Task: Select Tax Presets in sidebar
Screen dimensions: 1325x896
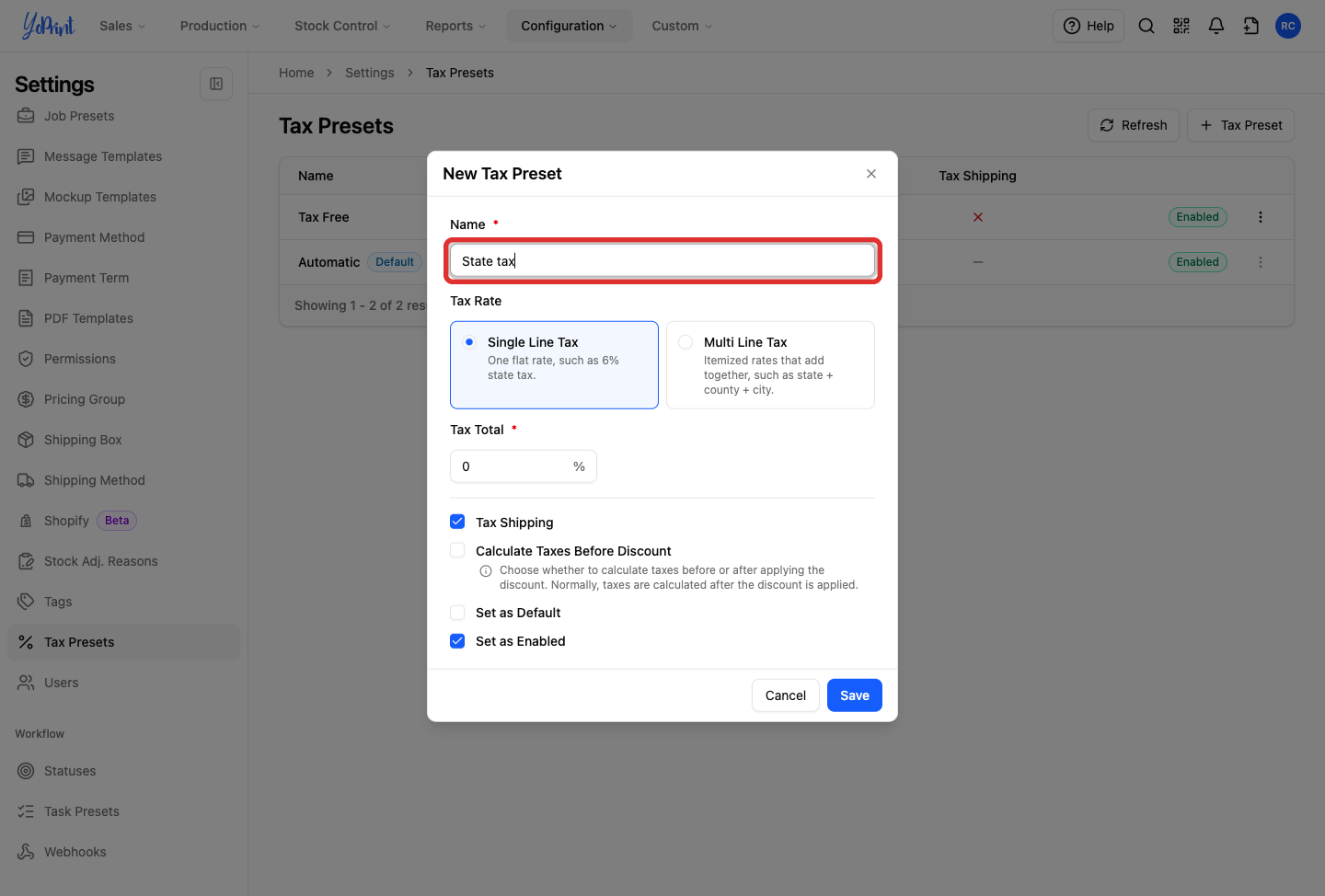Action: point(123,642)
